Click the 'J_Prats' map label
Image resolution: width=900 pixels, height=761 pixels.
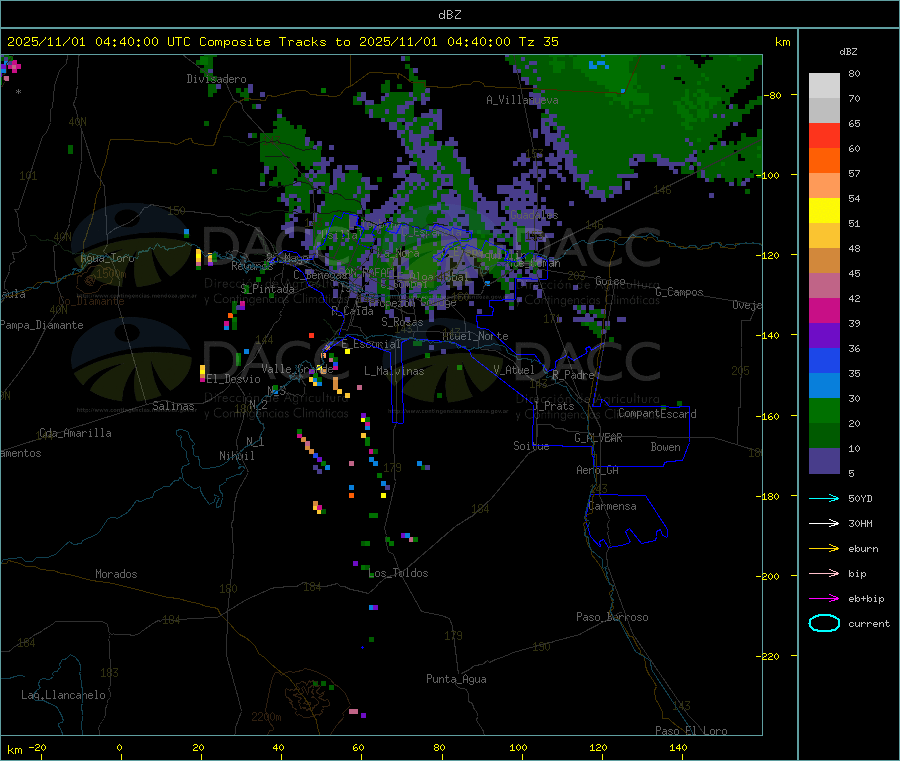(554, 406)
